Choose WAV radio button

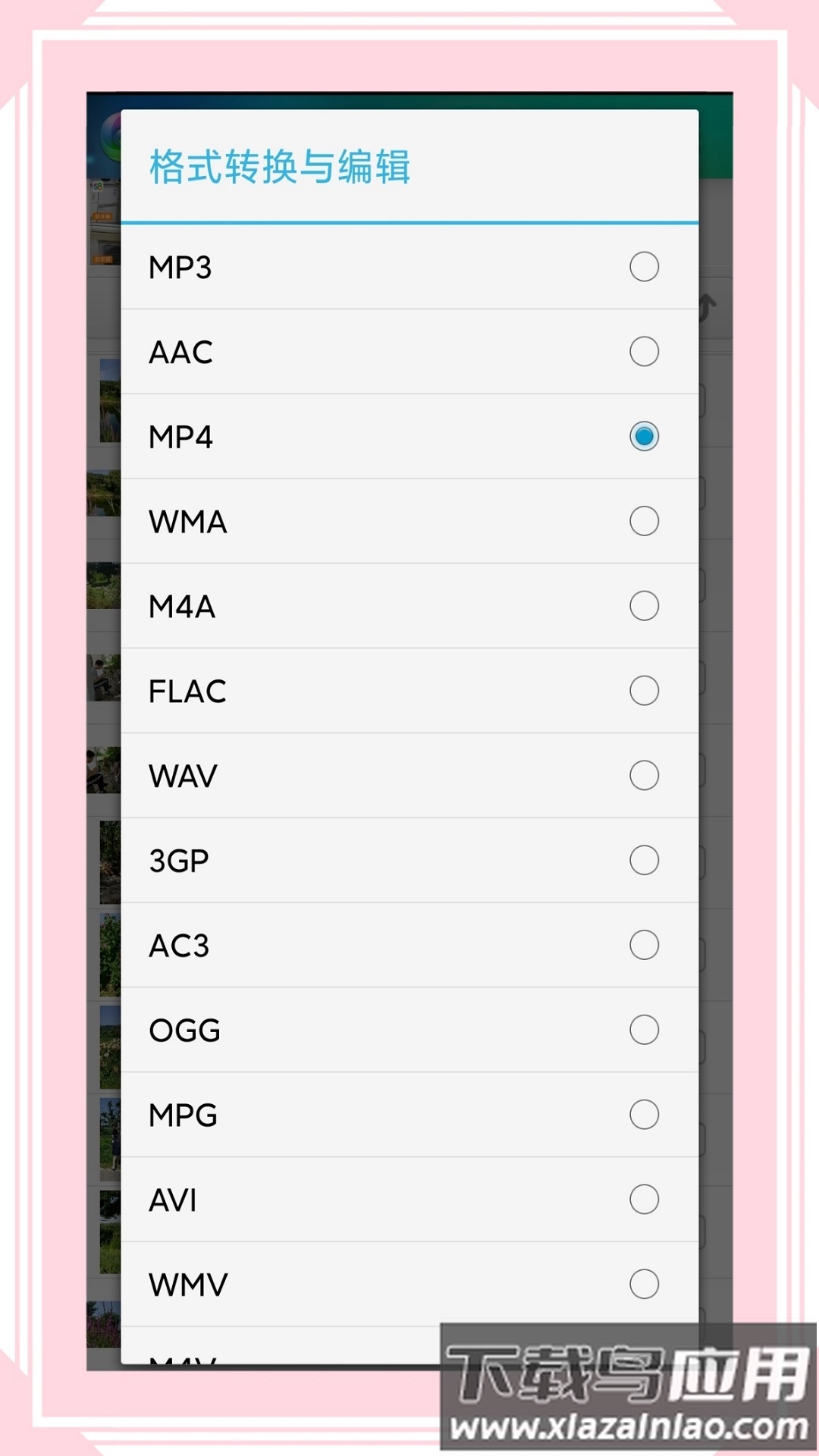[x=644, y=776]
